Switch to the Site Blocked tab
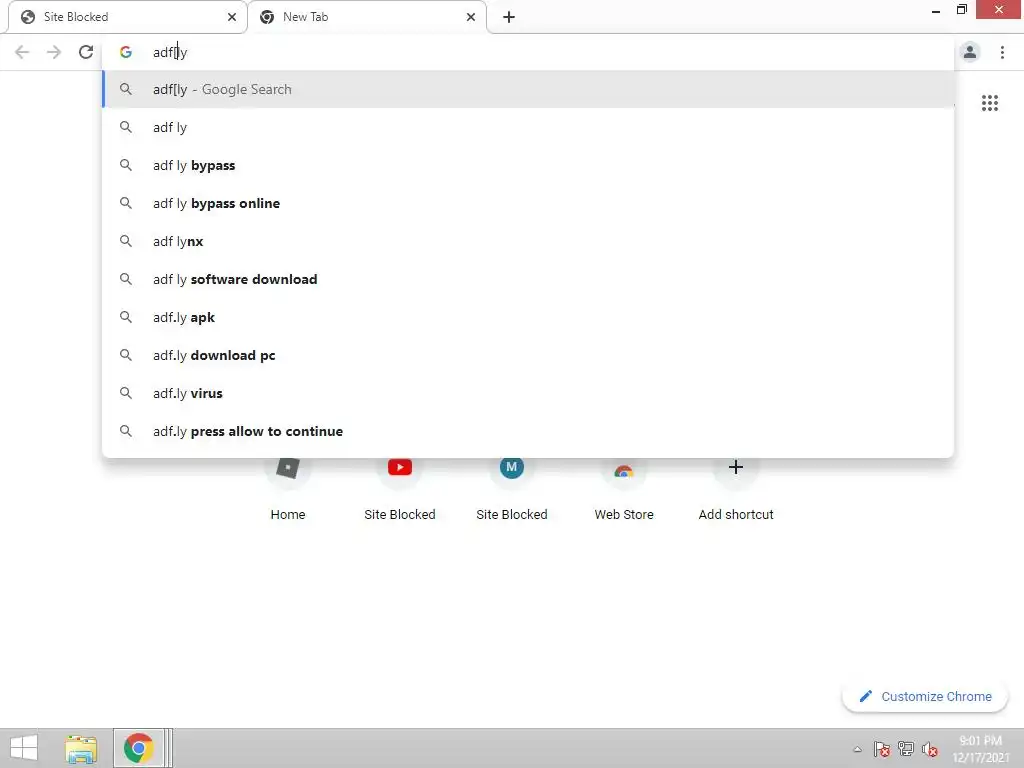 pos(127,17)
